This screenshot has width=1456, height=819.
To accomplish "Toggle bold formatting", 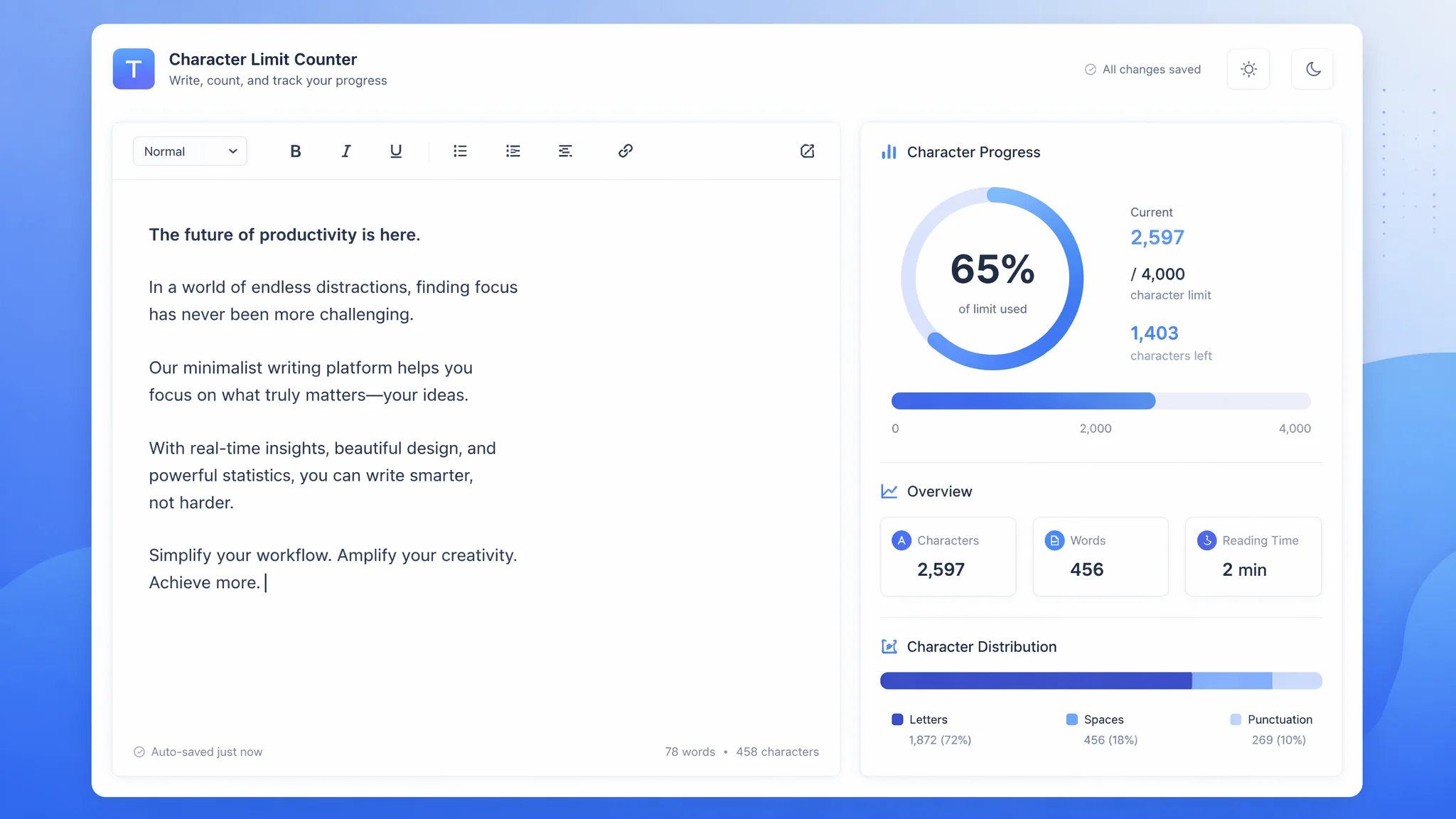I will coord(296,151).
